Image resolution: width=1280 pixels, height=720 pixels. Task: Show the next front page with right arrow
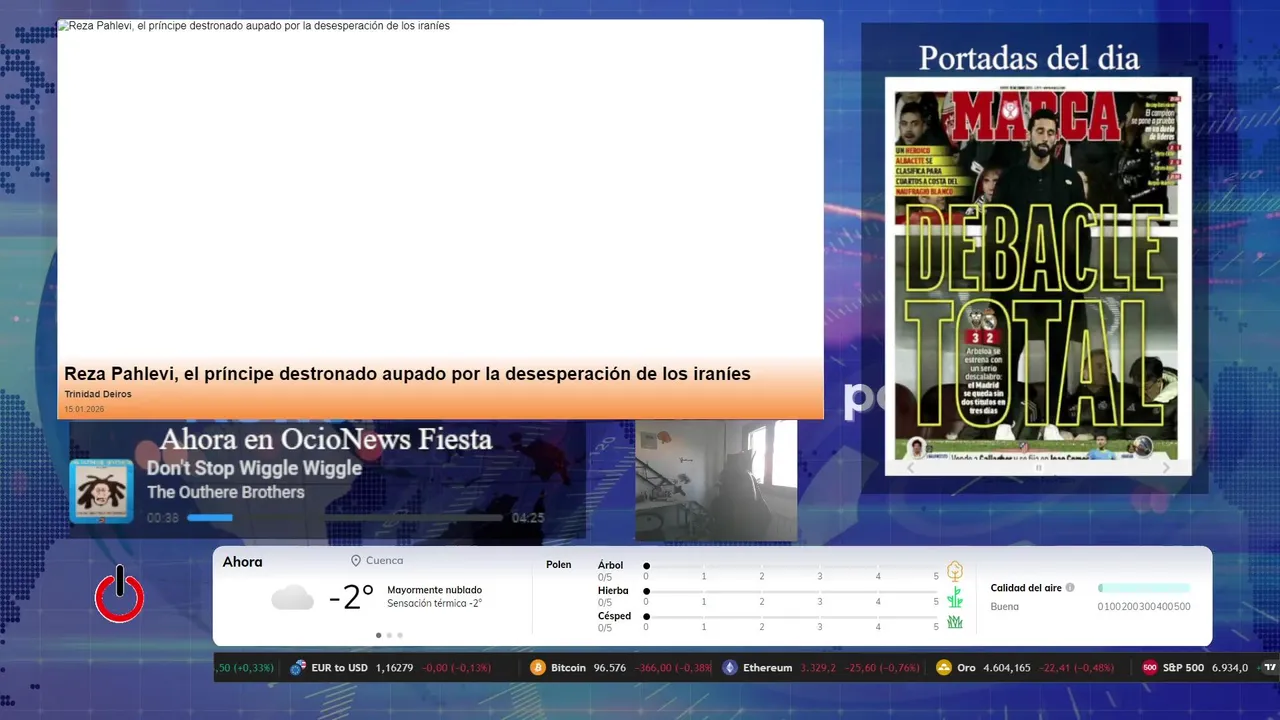(x=1166, y=467)
